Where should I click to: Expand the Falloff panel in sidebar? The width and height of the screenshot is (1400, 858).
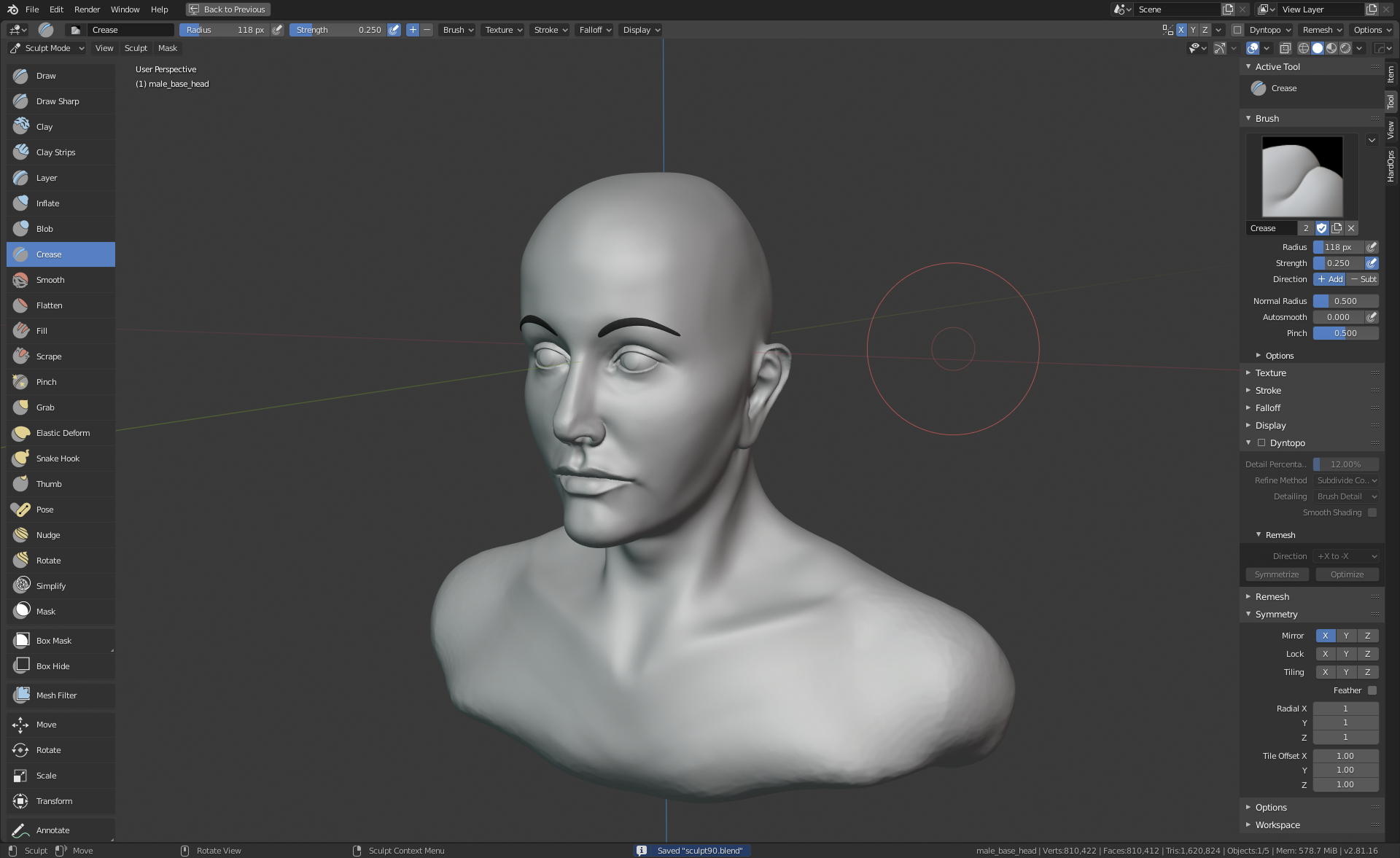point(1268,408)
